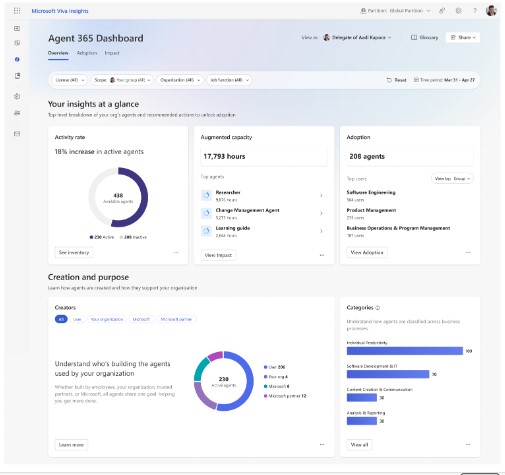The image size is (505, 475).
Task: Open the top sidebar panel icon
Action: point(17,28)
